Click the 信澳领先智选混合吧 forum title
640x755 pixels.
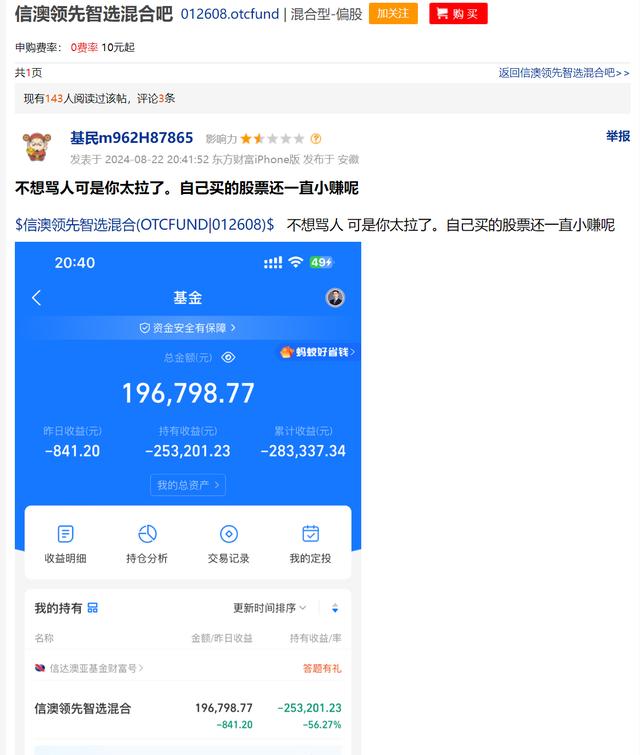click(93, 13)
